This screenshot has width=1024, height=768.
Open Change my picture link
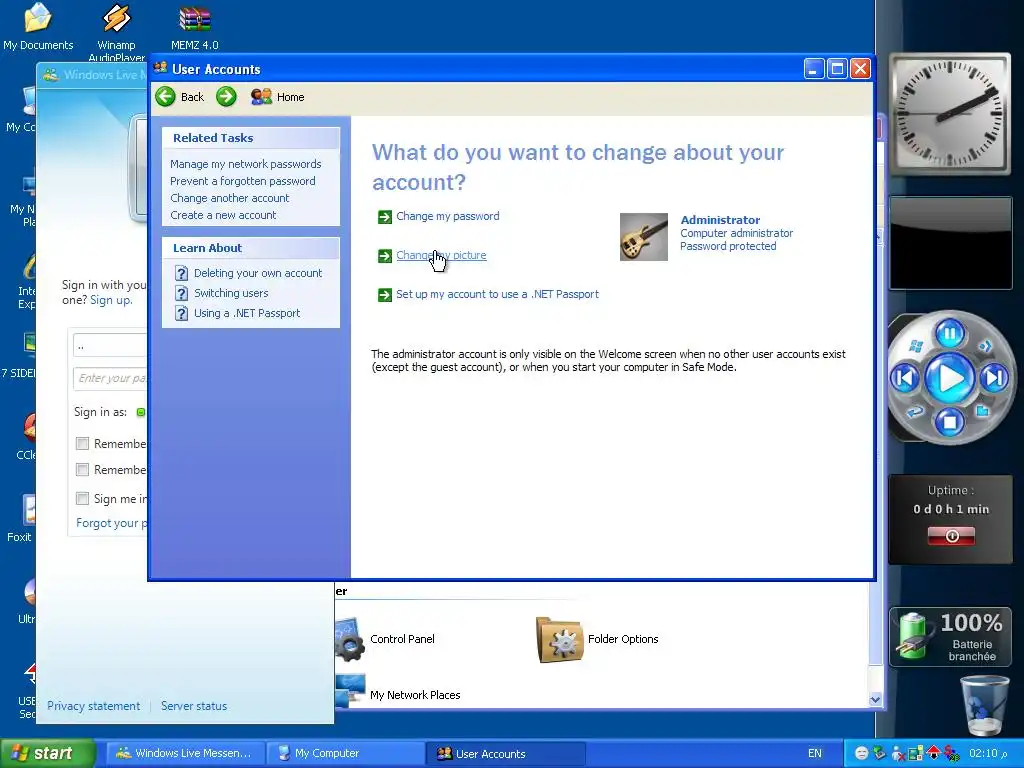point(441,255)
